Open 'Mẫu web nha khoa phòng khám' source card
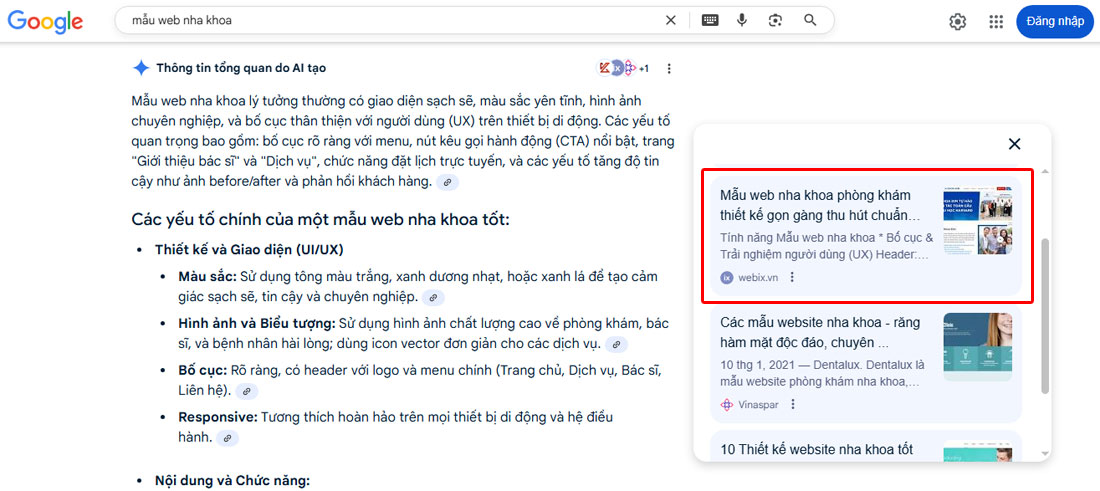The width and height of the screenshot is (1100, 491). click(x=866, y=235)
